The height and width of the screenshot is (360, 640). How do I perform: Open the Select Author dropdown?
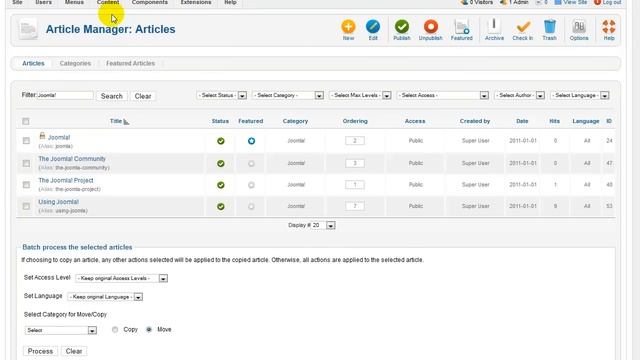click(x=519, y=95)
